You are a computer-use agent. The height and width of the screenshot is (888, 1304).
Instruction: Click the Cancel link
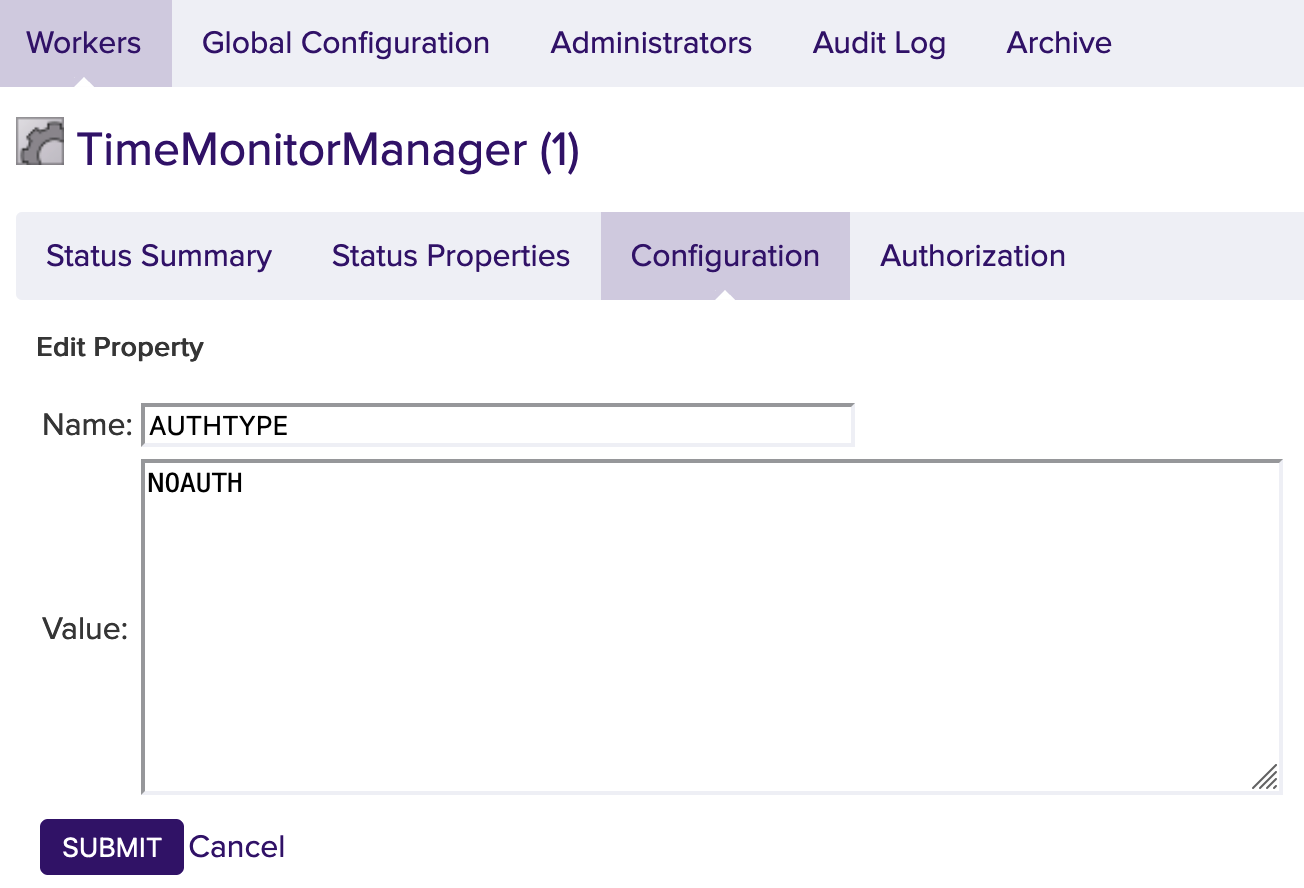[237, 847]
